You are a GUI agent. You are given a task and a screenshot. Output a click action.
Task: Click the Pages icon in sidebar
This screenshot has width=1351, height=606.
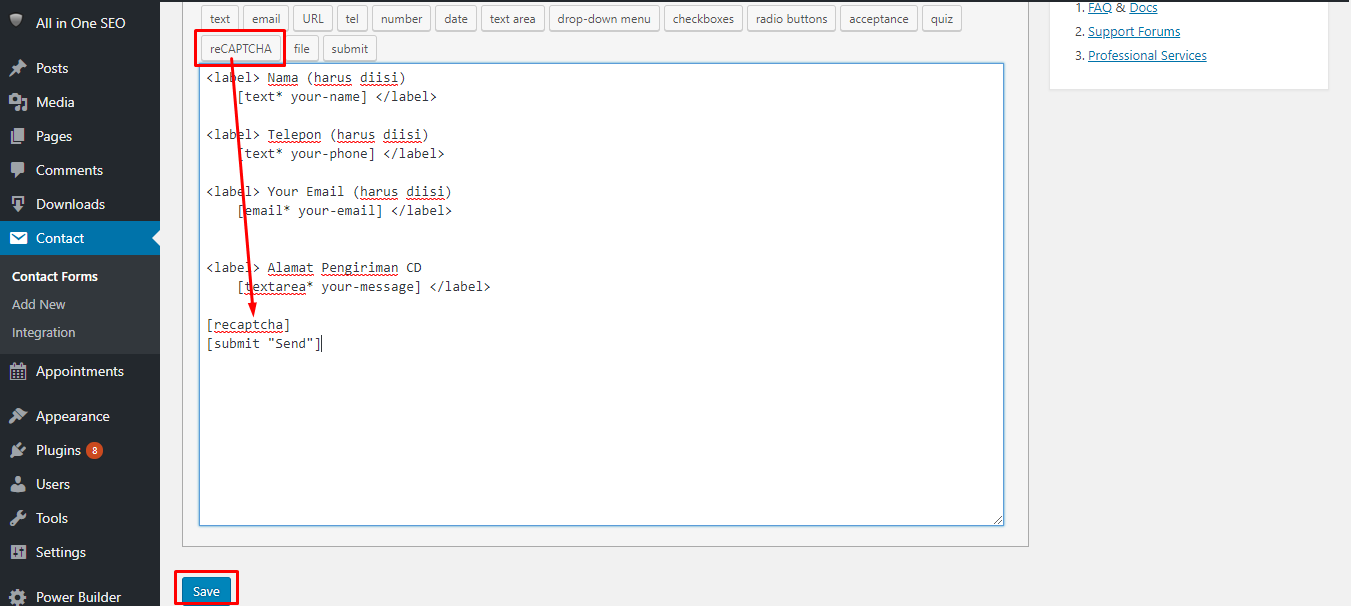pyautogui.click(x=18, y=137)
